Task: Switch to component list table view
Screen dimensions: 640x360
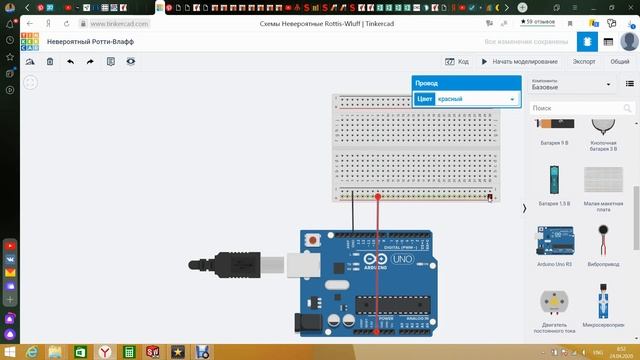Action: (x=608, y=42)
